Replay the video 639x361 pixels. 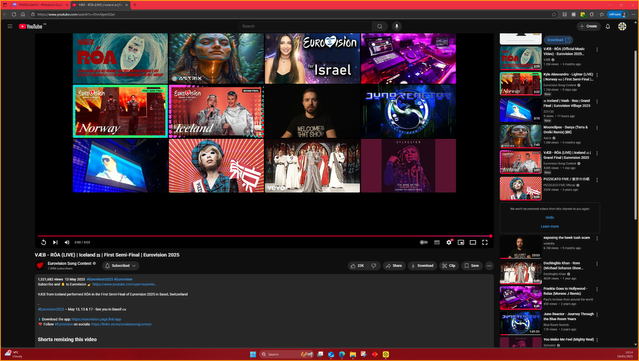click(44, 242)
